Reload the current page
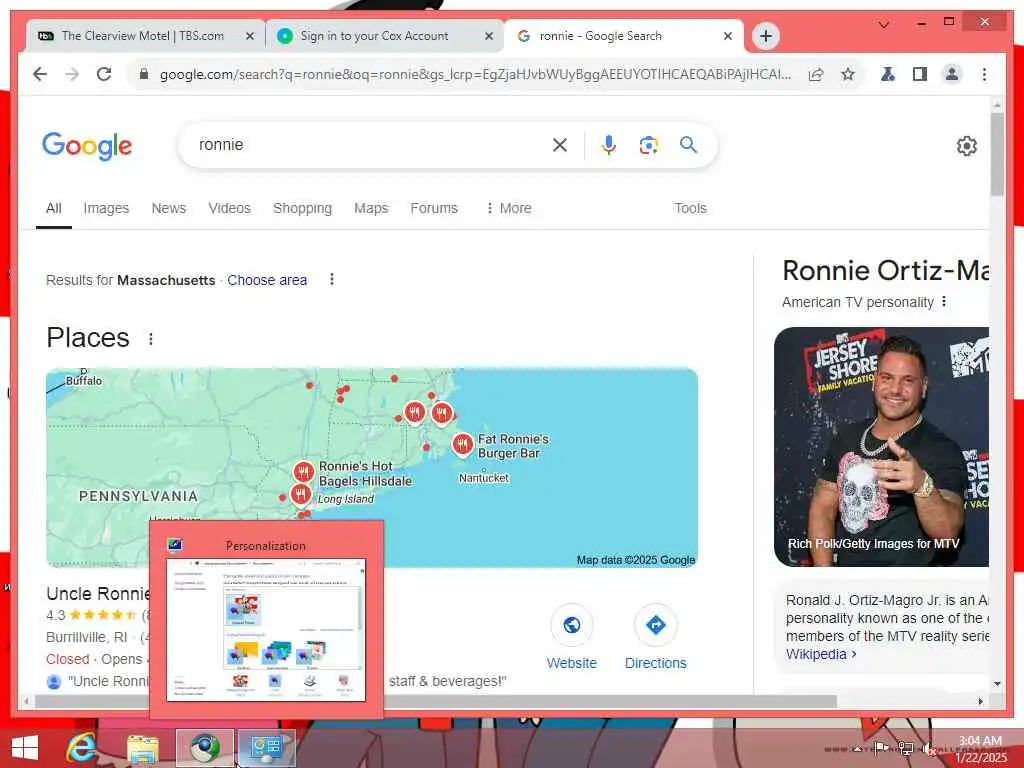1024x768 pixels. pos(104,74)
